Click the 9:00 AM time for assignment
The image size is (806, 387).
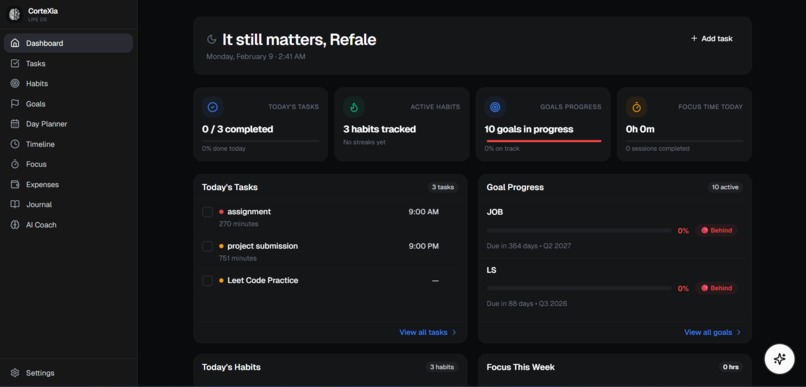(x=424, y=212)
